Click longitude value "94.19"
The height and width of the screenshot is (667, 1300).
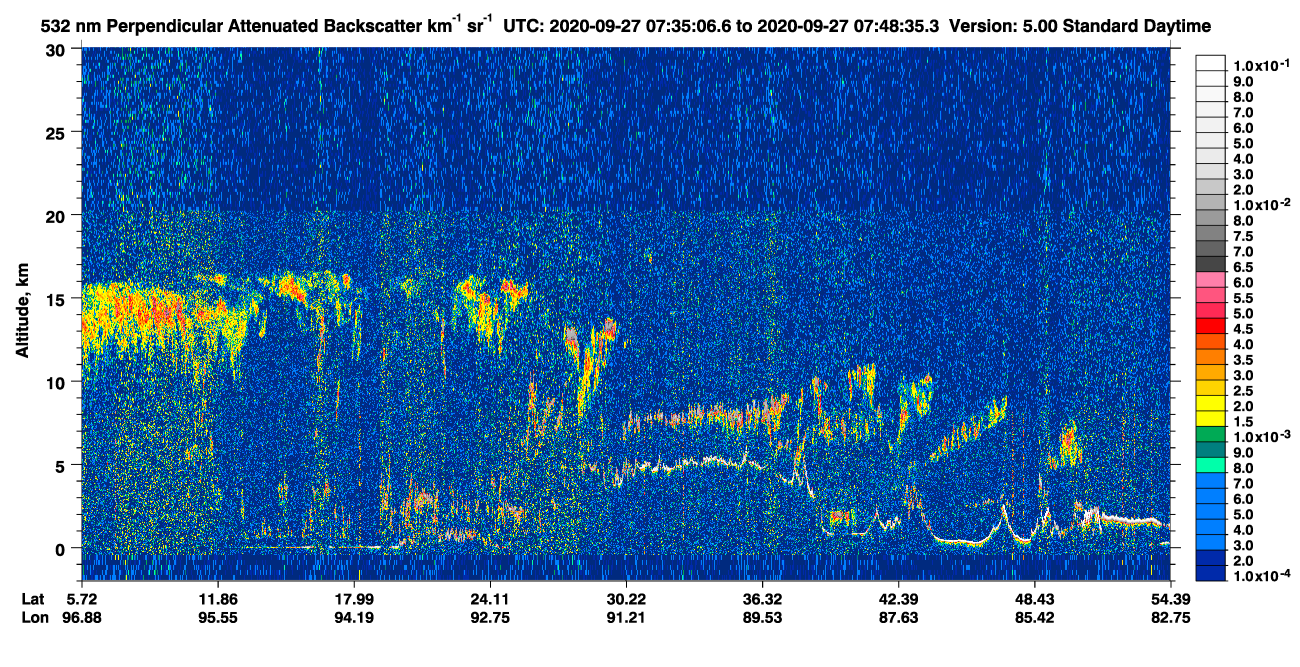click(354, 618)
